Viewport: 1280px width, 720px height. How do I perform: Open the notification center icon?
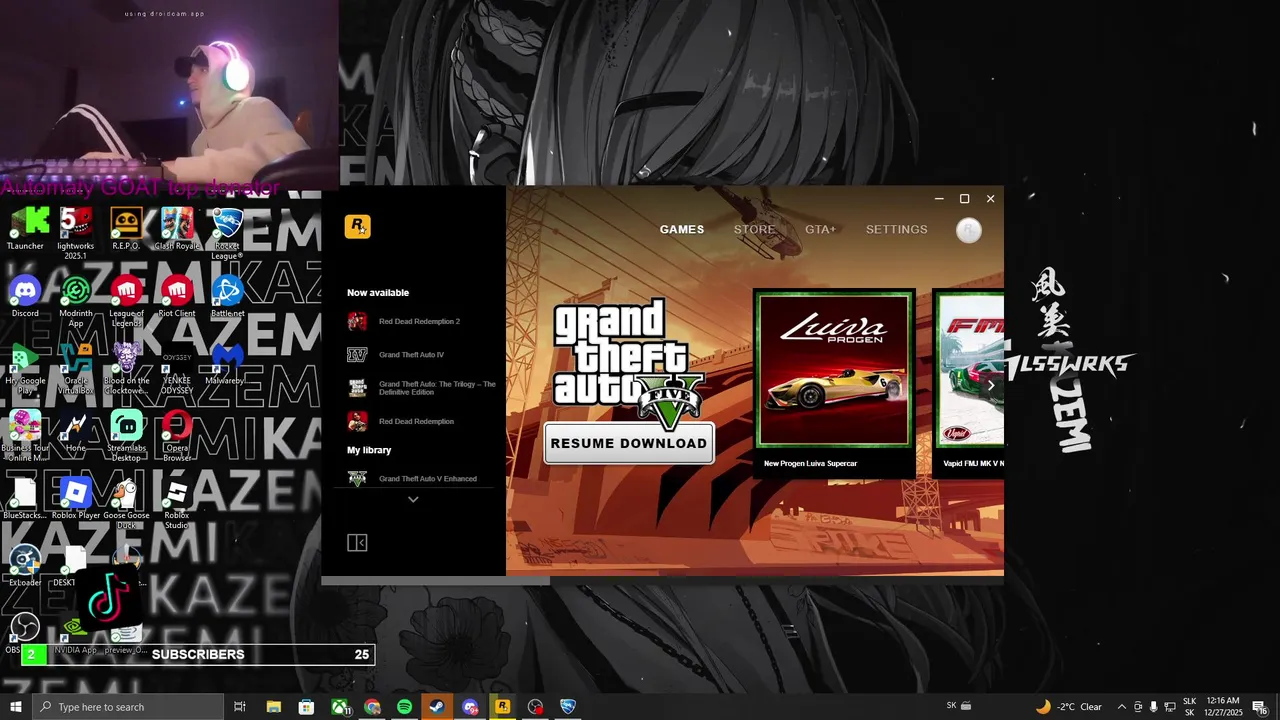point(1260,707)
